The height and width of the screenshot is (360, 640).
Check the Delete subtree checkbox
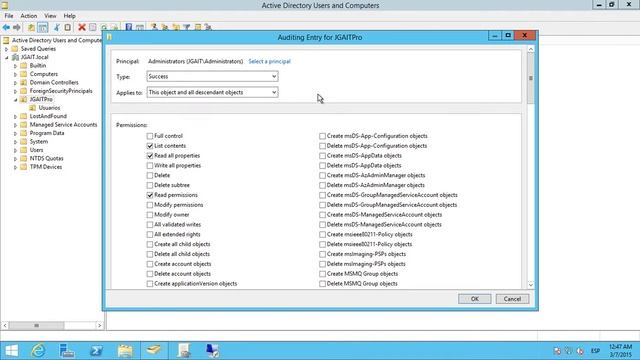point(150,185)
